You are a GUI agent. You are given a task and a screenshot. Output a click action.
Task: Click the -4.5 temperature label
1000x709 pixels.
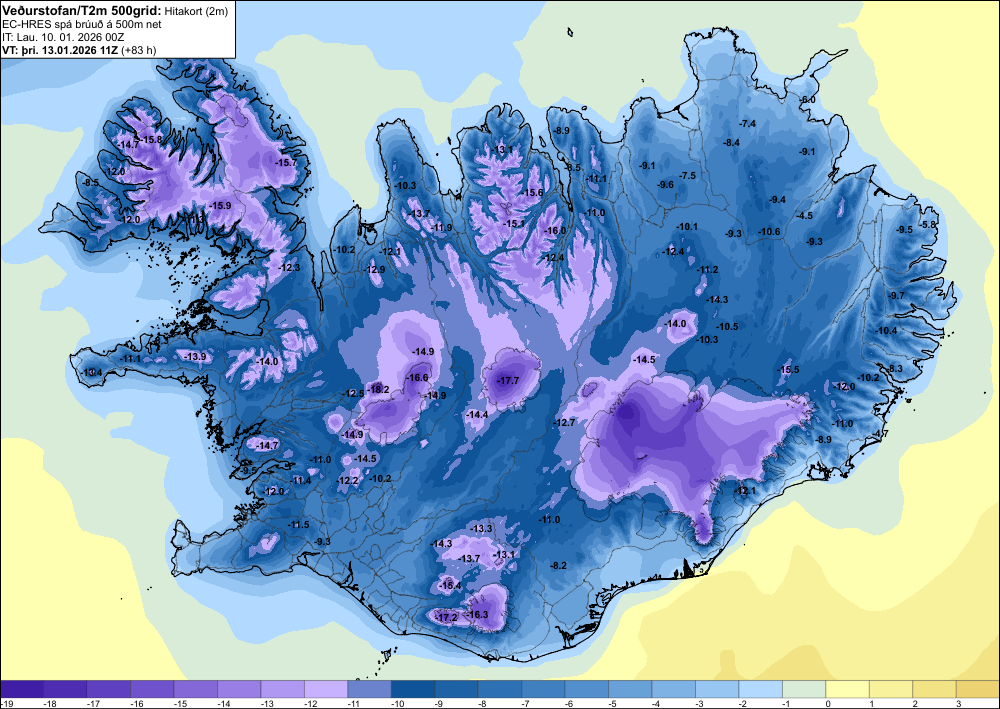click(x=805, y=216)
